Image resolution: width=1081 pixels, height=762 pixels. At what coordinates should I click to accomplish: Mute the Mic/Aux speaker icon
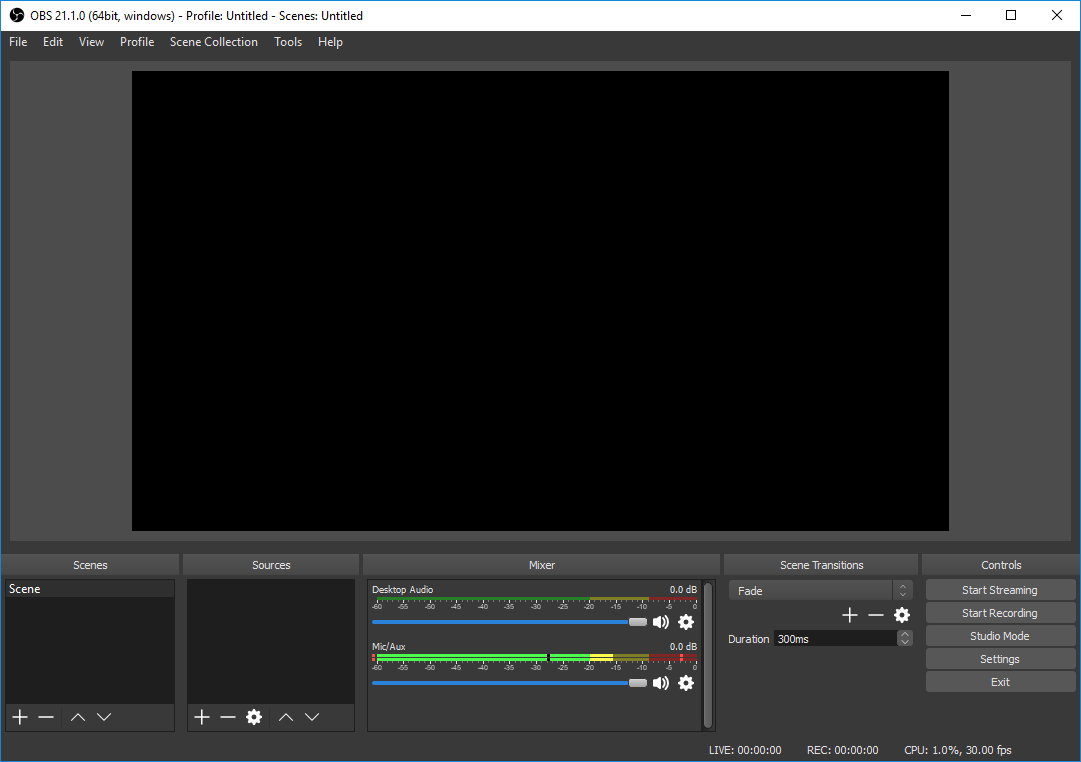(660, 683)
